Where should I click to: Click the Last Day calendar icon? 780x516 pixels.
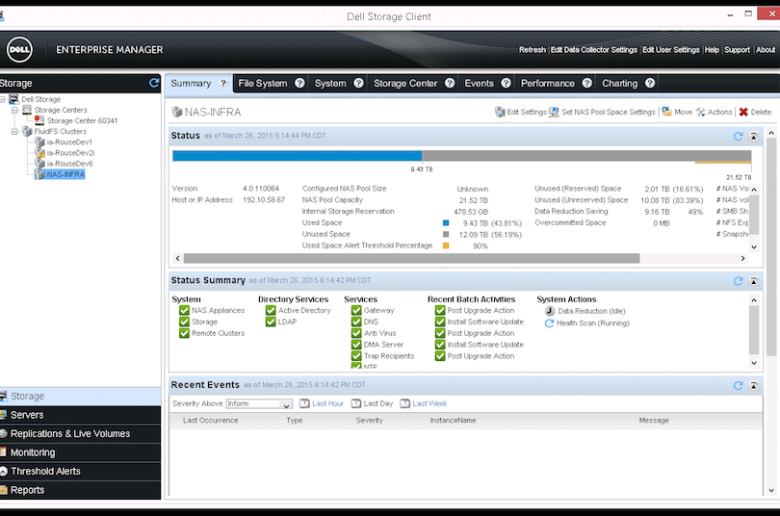[x=356, y=404]
